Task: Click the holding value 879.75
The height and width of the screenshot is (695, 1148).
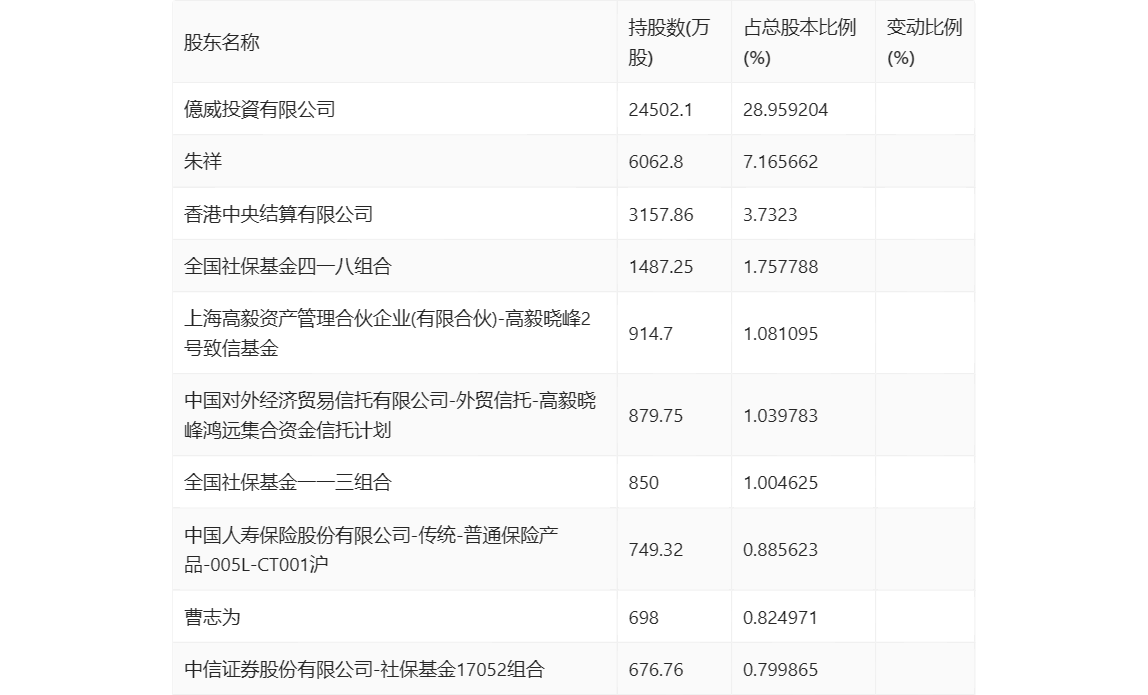Action: (656, 416)
